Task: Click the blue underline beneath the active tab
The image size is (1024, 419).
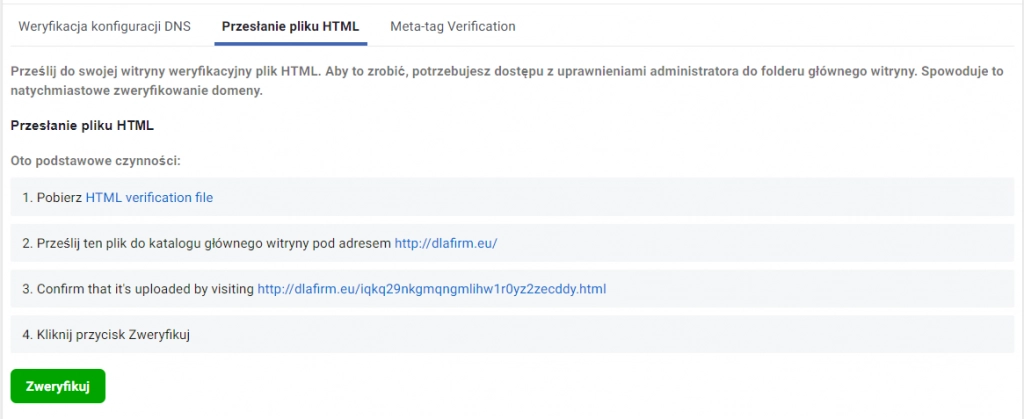Action: 291,44
